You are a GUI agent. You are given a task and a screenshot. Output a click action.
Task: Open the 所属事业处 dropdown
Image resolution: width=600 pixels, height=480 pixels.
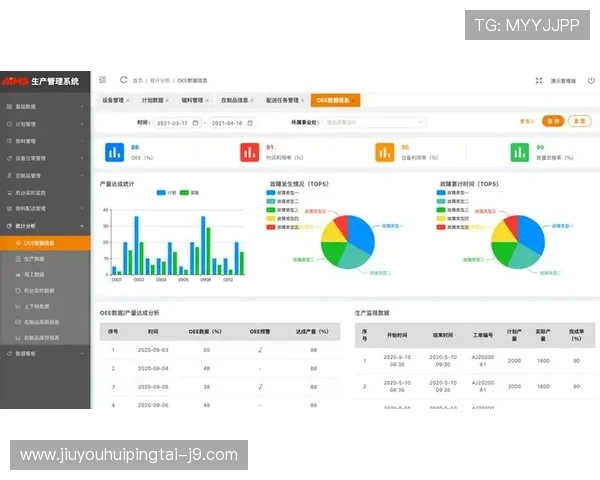[357, 122]
